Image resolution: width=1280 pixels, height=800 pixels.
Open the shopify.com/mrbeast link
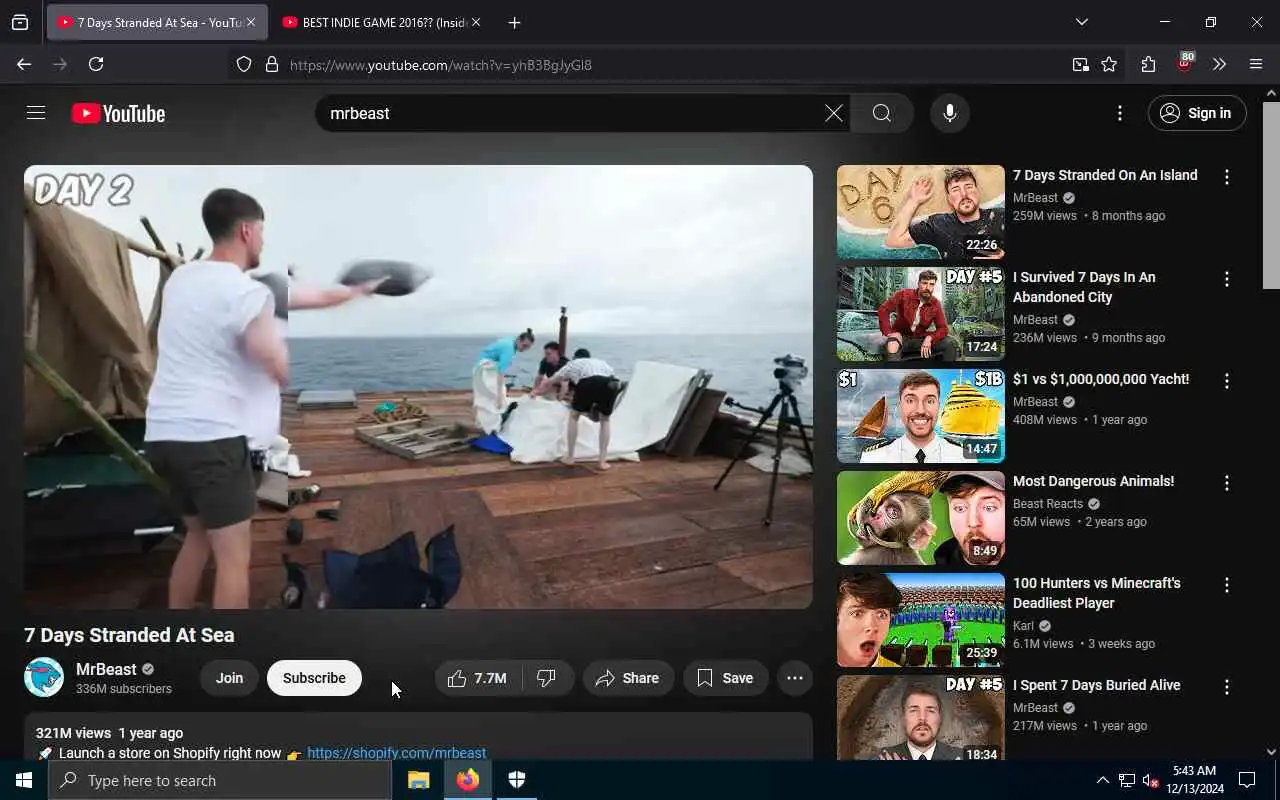coord(397,753)
